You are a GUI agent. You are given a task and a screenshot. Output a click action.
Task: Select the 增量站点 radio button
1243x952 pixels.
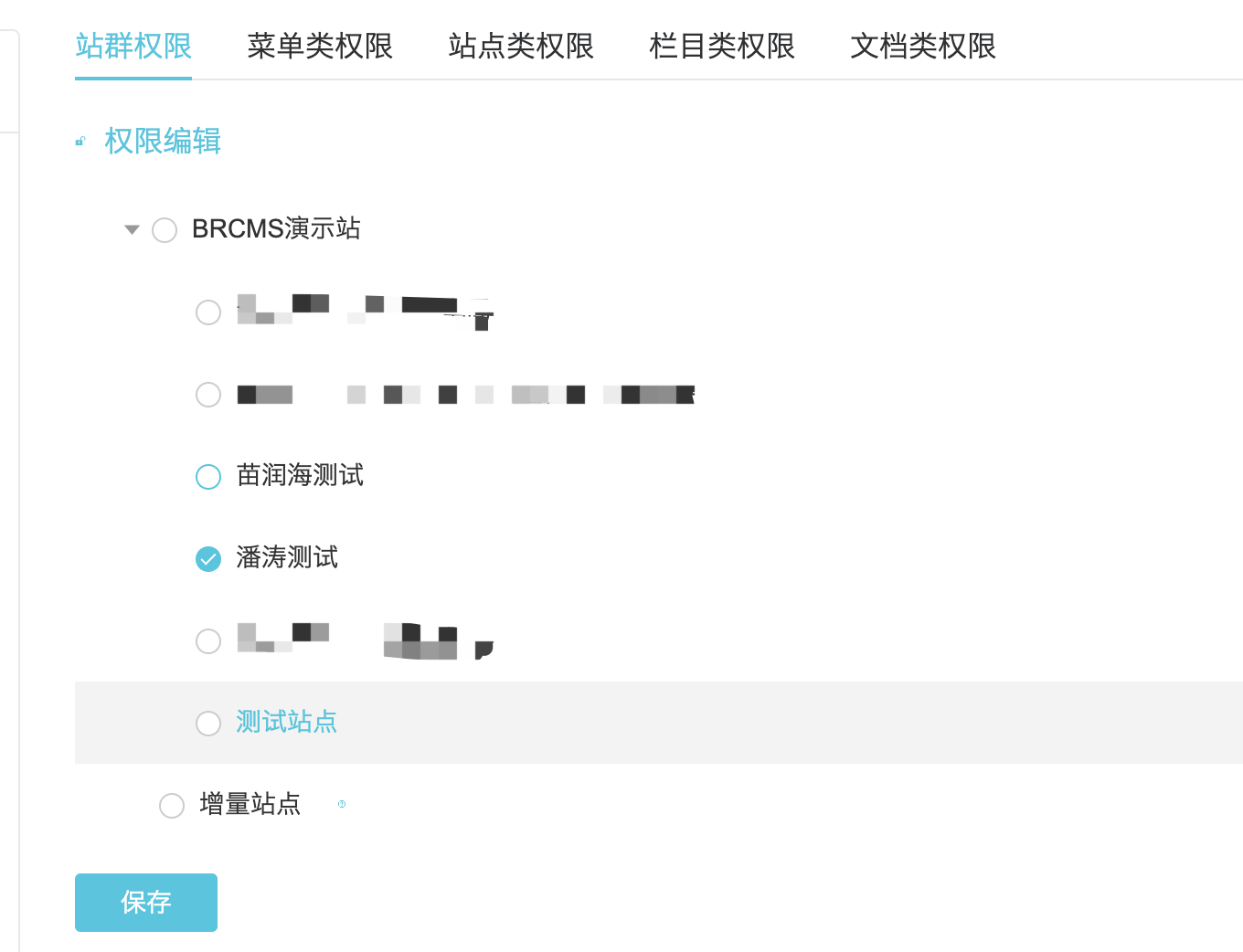point(172,806)
